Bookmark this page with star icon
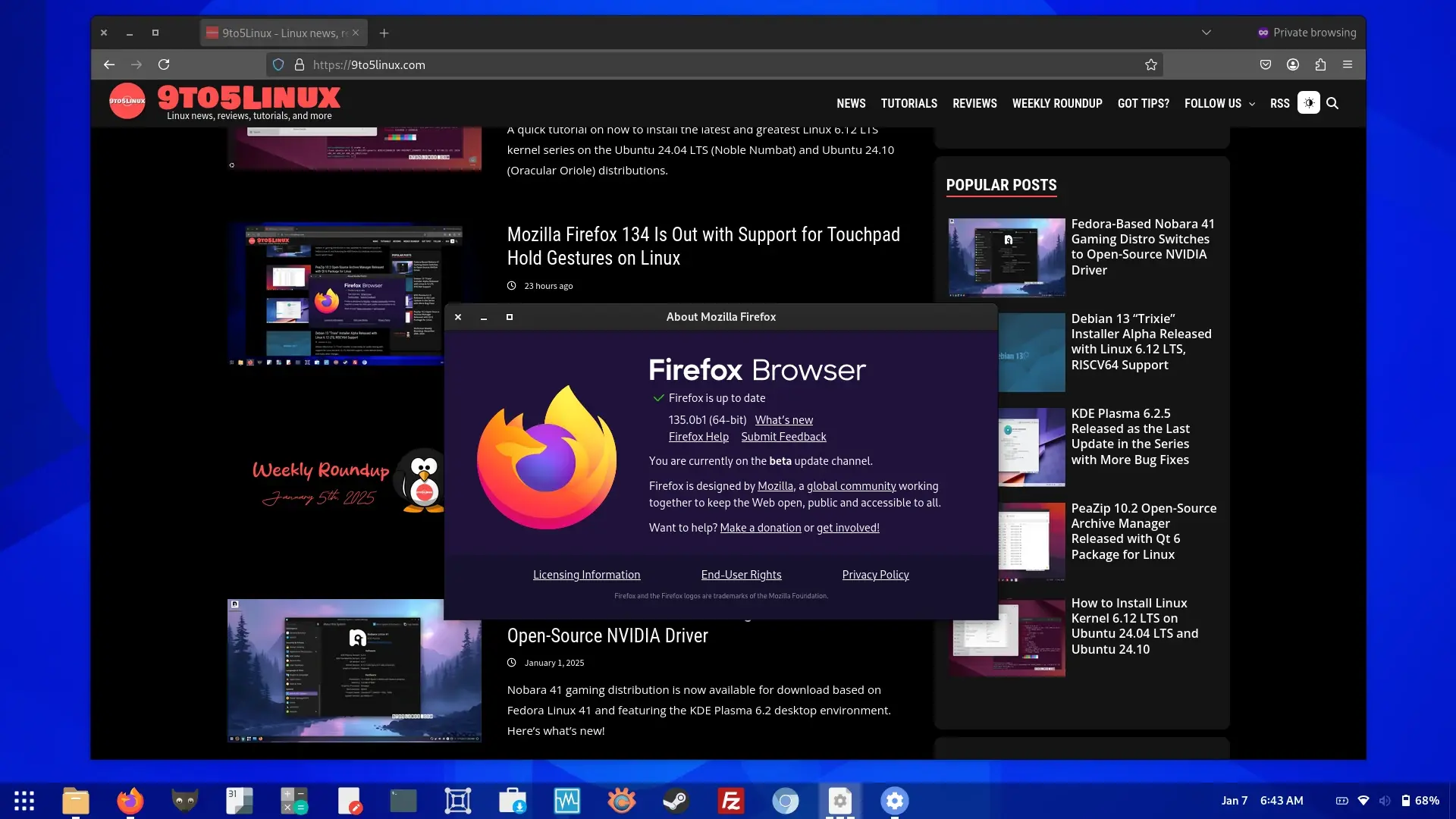 [x=1150, y=65]
